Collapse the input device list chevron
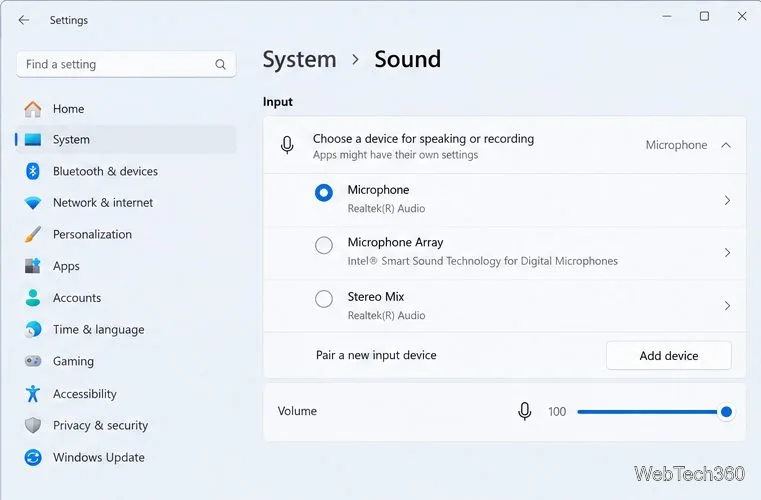 pyautogui.click(x=726, y=145)
